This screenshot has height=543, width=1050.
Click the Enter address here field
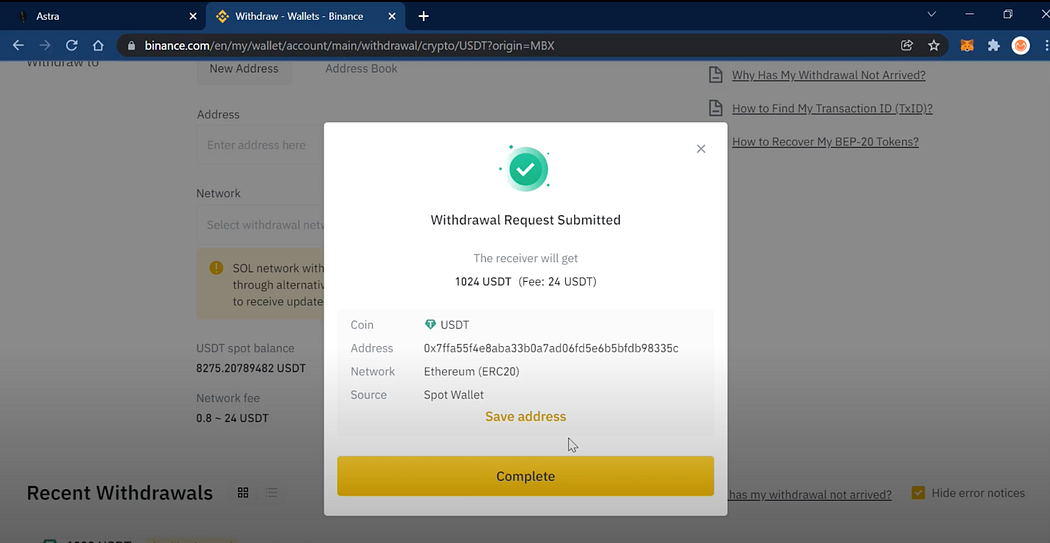(260, 145)
